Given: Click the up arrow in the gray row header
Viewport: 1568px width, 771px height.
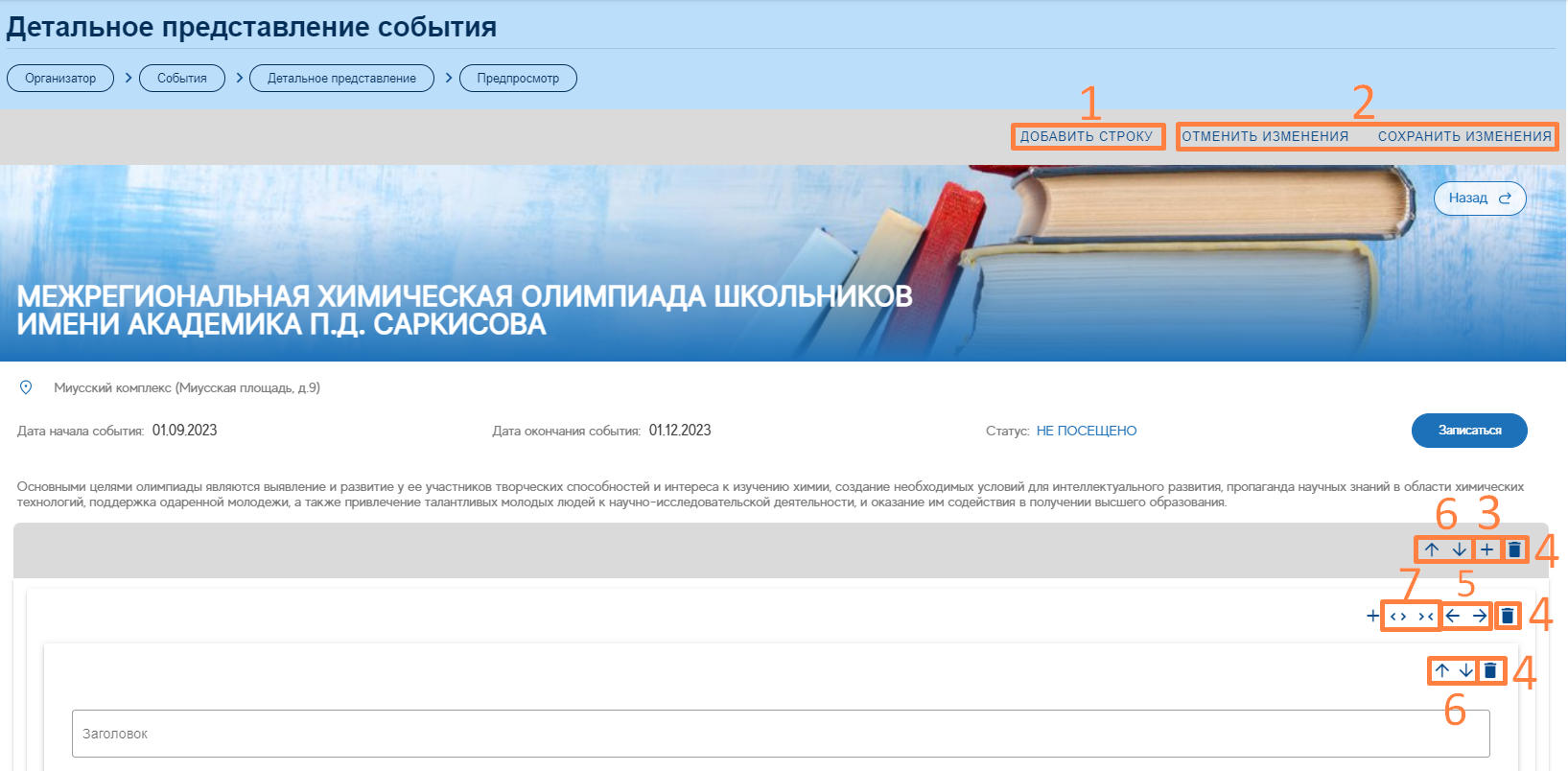Looking at the screenshot, I should (x=1431, y=549).
